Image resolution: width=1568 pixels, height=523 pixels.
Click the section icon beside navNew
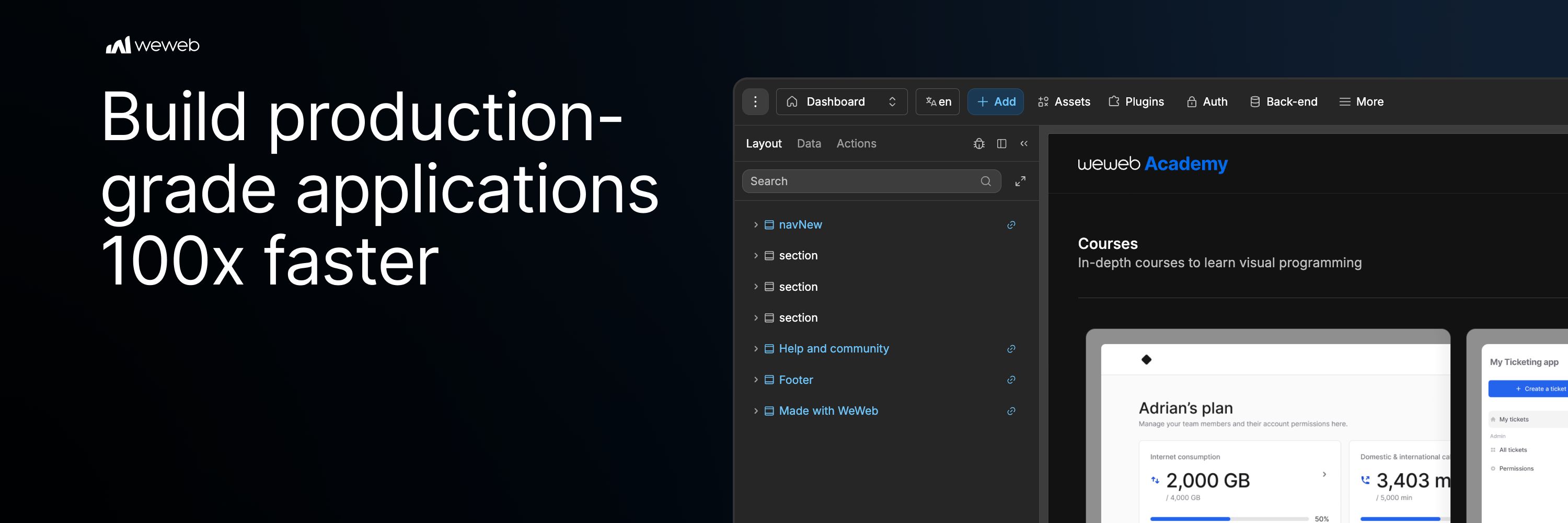click(769, 225)
